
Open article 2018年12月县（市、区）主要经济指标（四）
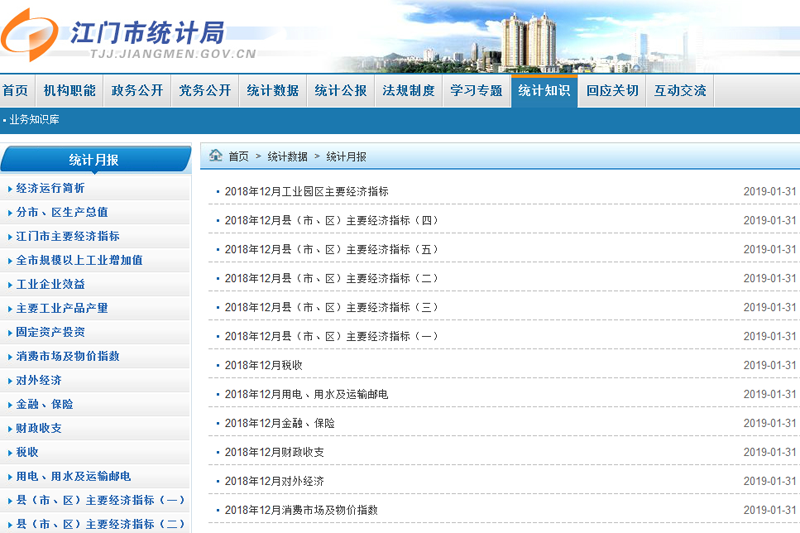click(x=332, y=220)
